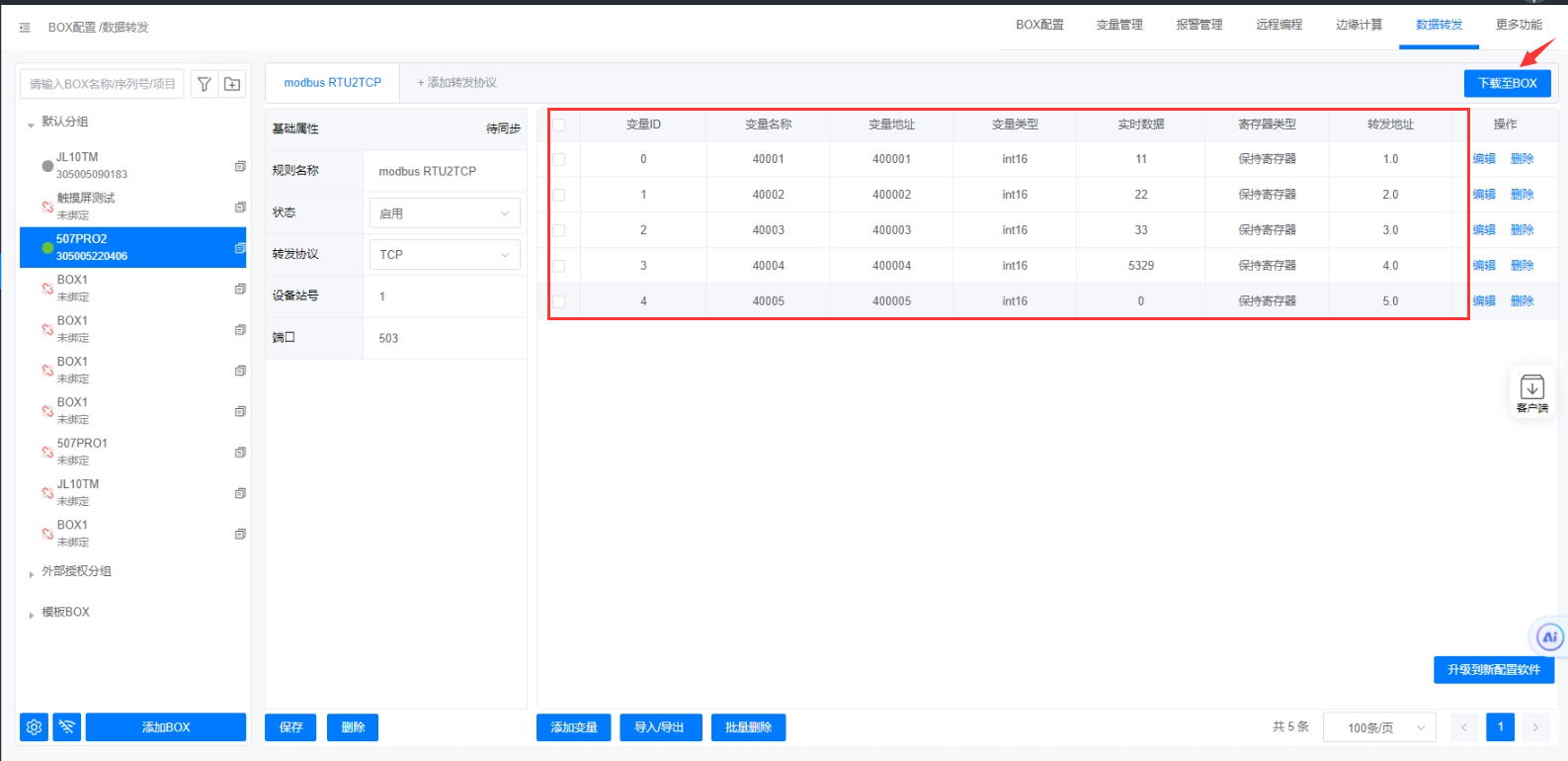The height and width of the screenshot is (761, 1568).
Task: Go to page 1 in pagination
Action: click(x=1500, y=727)
